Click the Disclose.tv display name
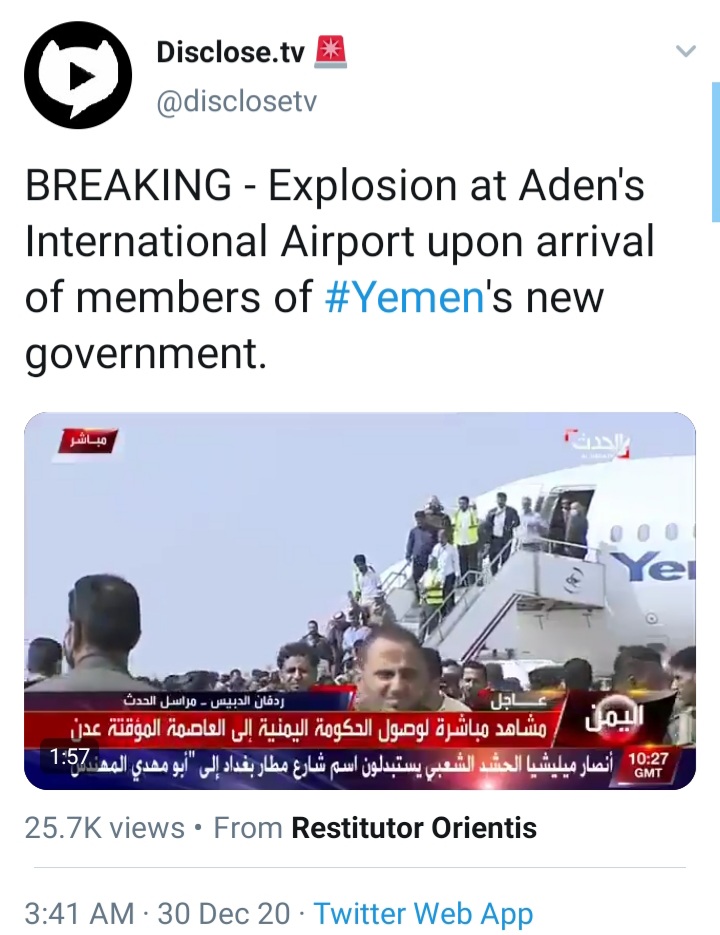 point(230,52)
